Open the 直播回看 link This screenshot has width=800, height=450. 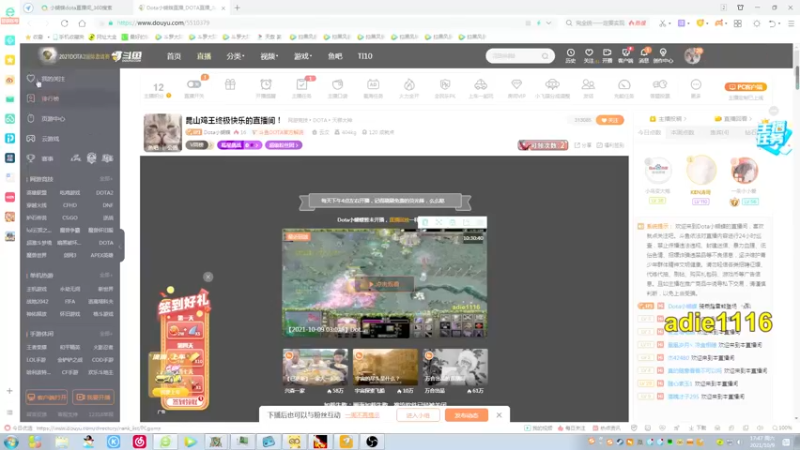tap(734, 118)
